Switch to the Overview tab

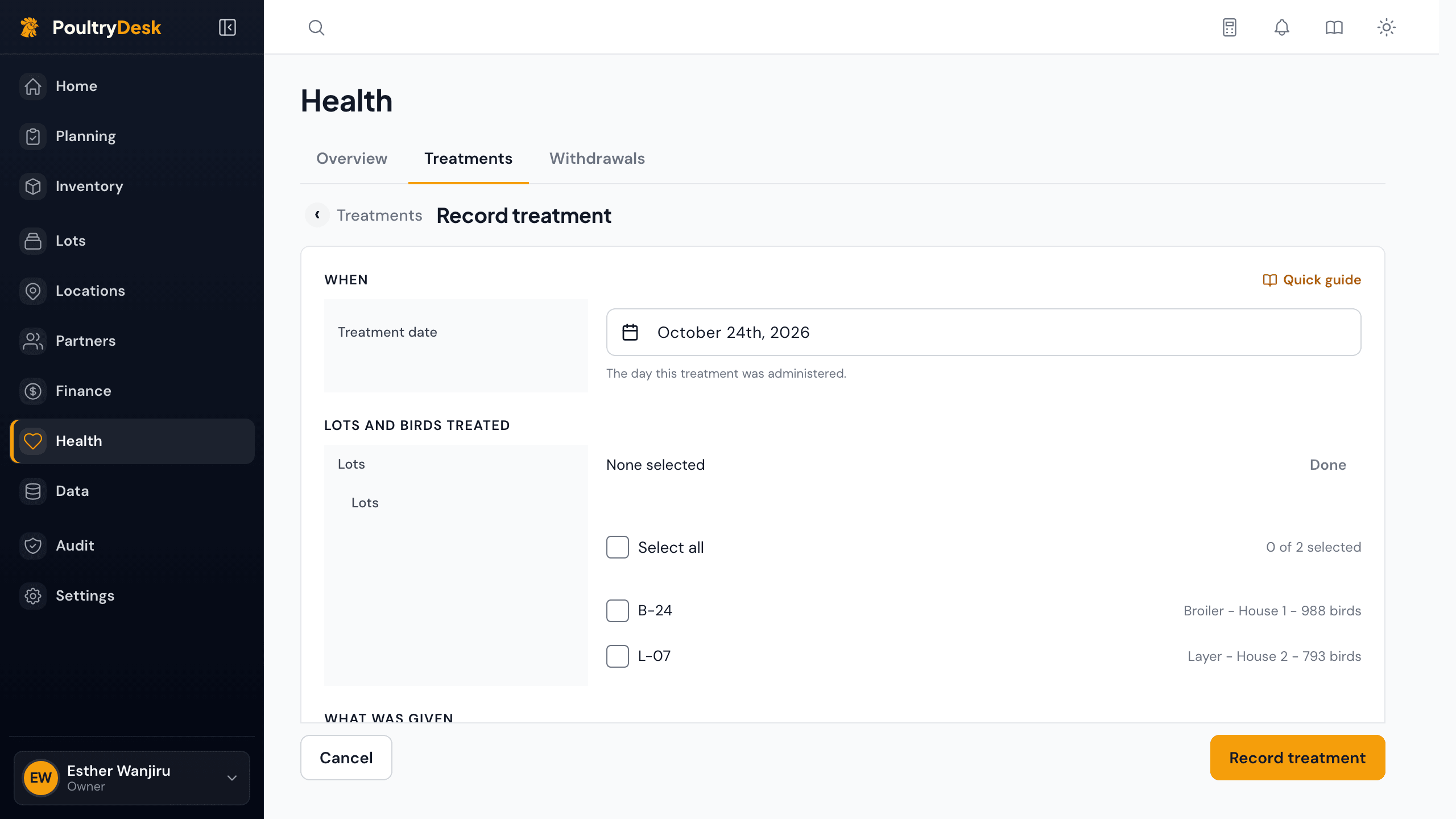pyautogui.click(x=351, y=159)
